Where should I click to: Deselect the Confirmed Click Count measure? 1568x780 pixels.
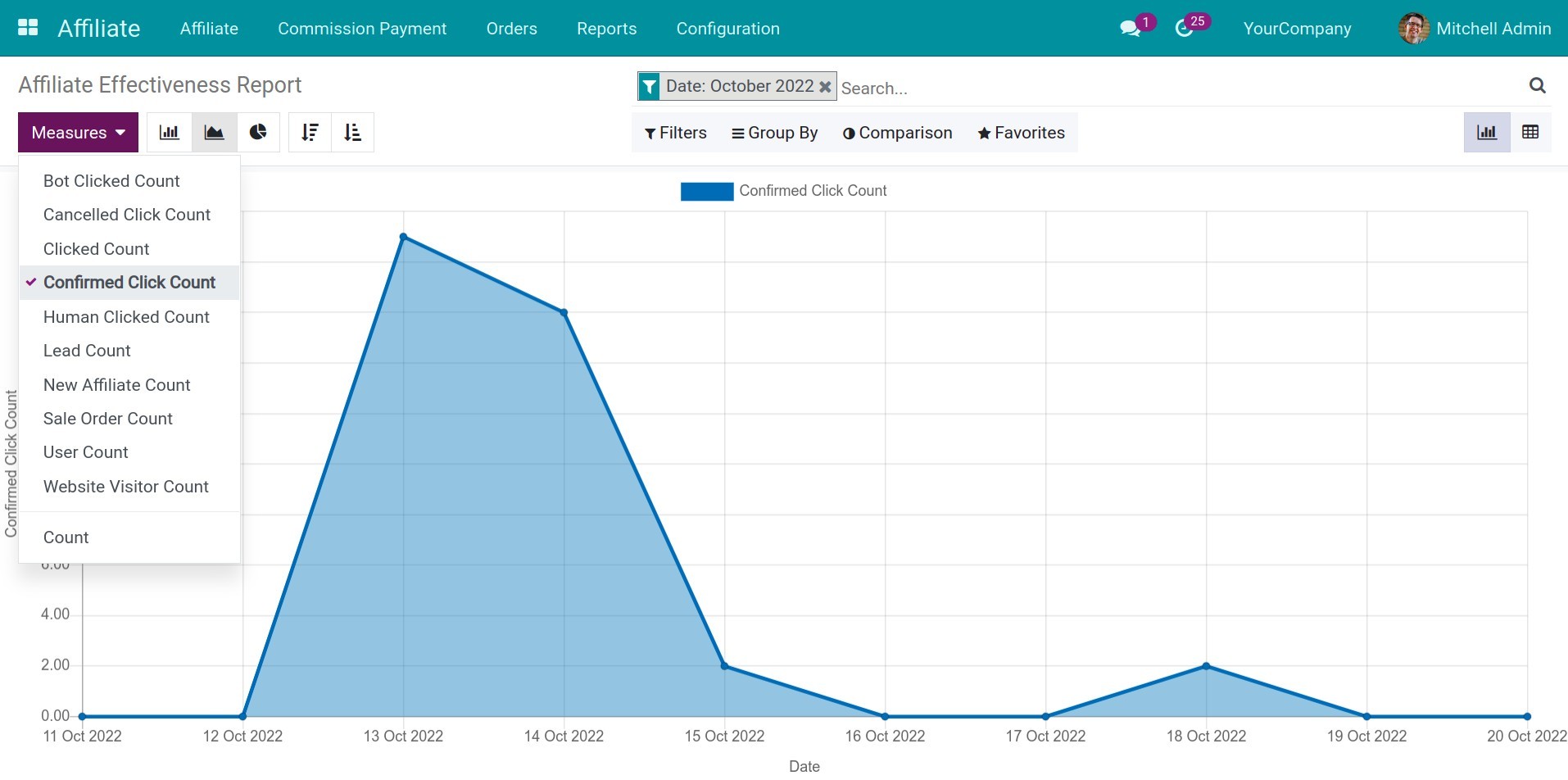tap(129, 282)
